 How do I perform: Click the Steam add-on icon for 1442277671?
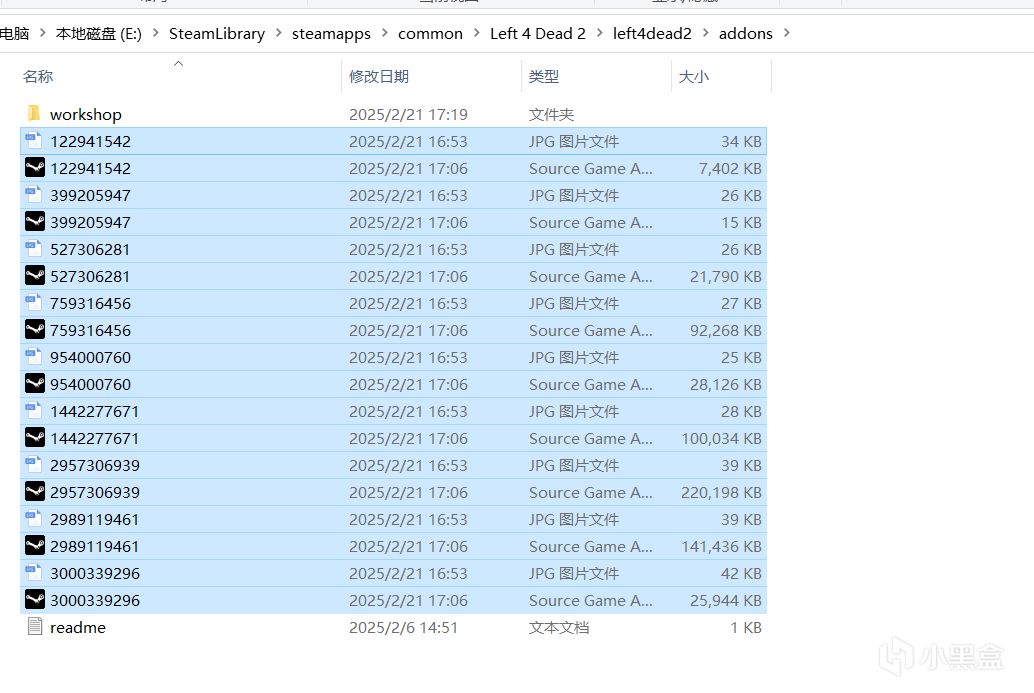[x=35, y=438]
